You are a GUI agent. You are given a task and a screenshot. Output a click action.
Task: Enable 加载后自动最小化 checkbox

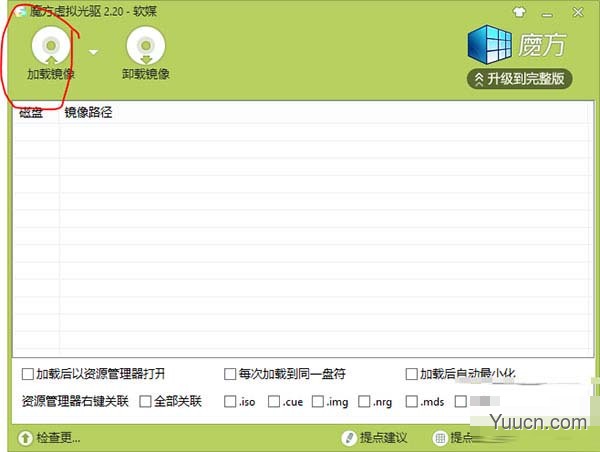pyautogui.click(x=411, y=374)
